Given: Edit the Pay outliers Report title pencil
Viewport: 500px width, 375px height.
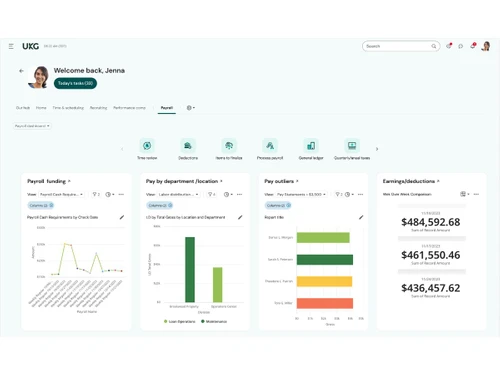Looking at the screenshot, I should click(x=361, y=217).
